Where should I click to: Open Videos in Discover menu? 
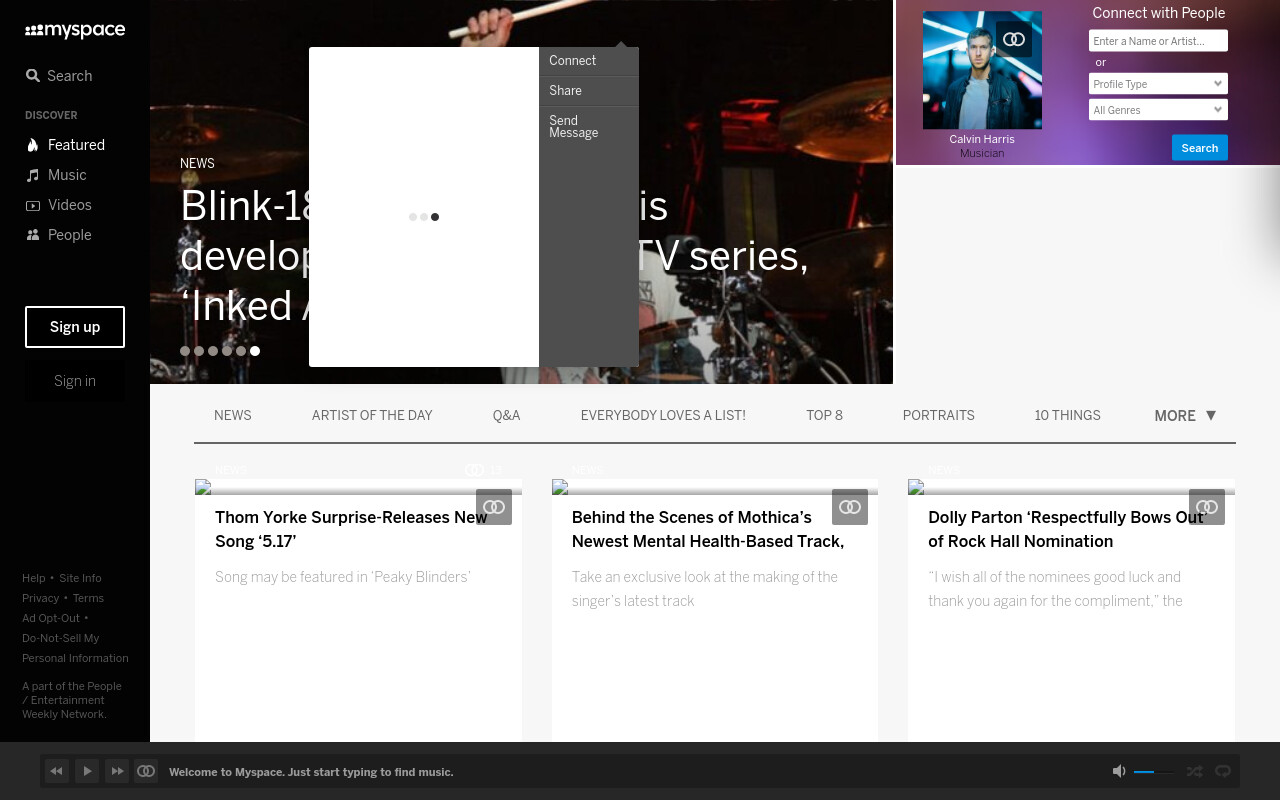[x=58, y=205]
